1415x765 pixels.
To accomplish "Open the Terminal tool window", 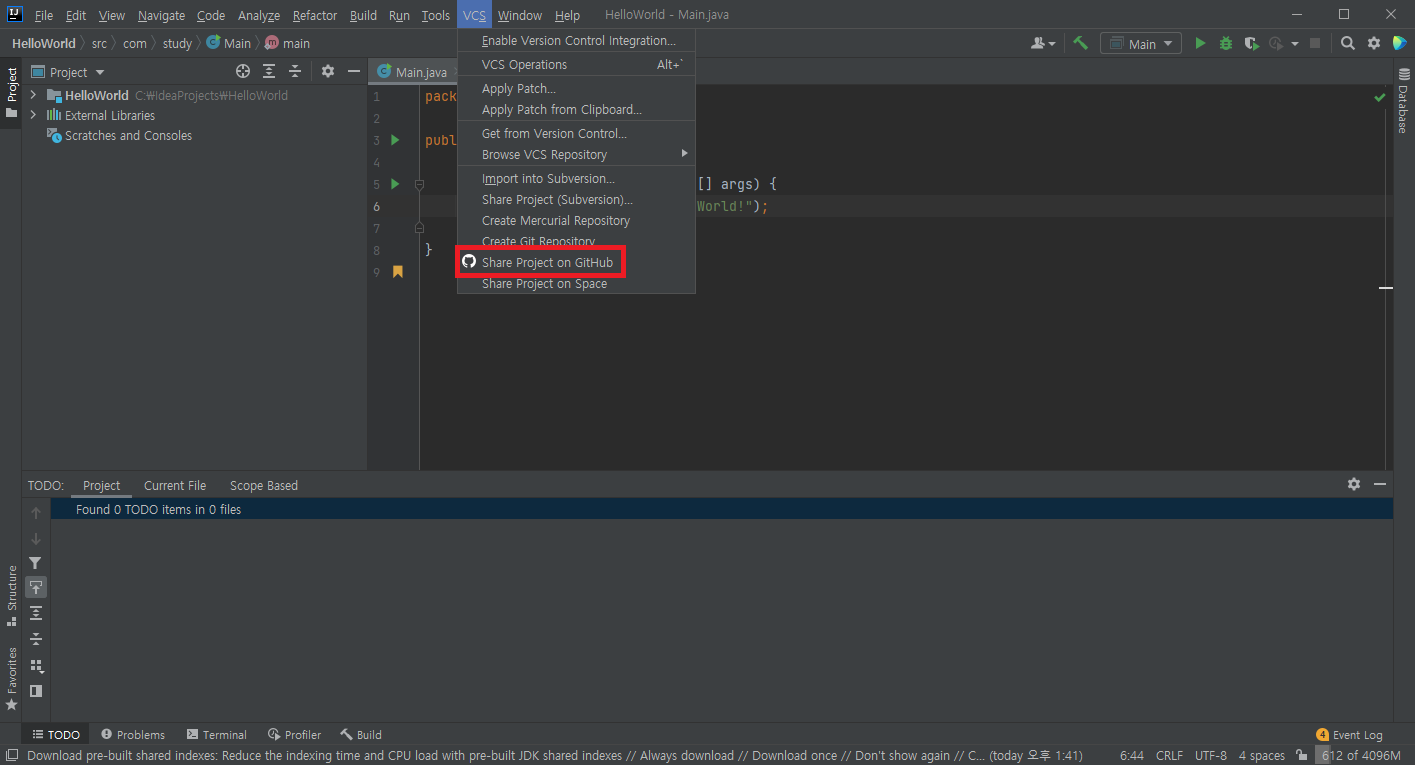I will tap(217, 734).
